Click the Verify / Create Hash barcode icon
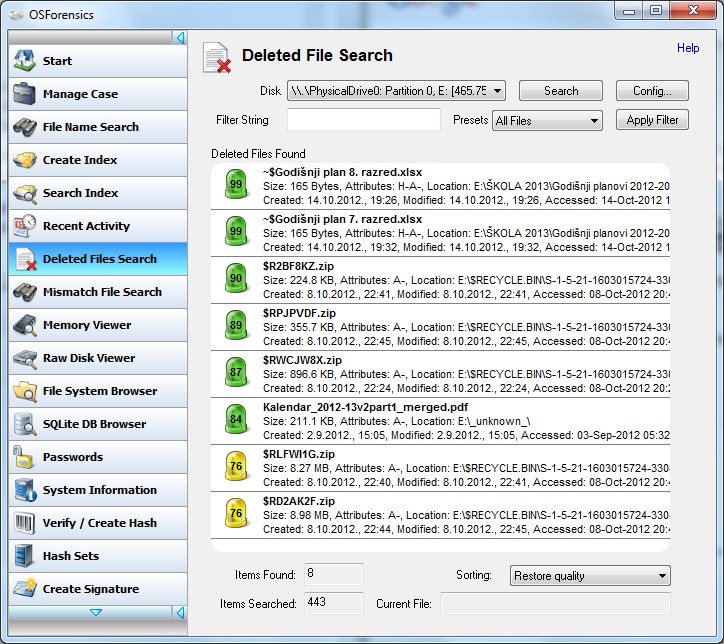Viewport: 724px width, 644px height. pos(25,523)
